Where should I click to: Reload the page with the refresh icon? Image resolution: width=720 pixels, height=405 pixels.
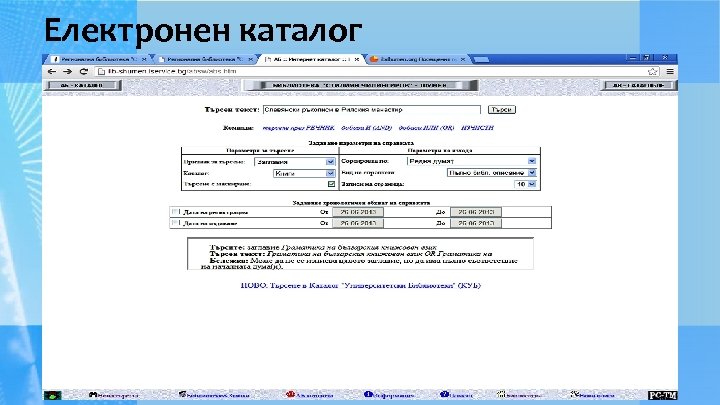tap(84, 72)
